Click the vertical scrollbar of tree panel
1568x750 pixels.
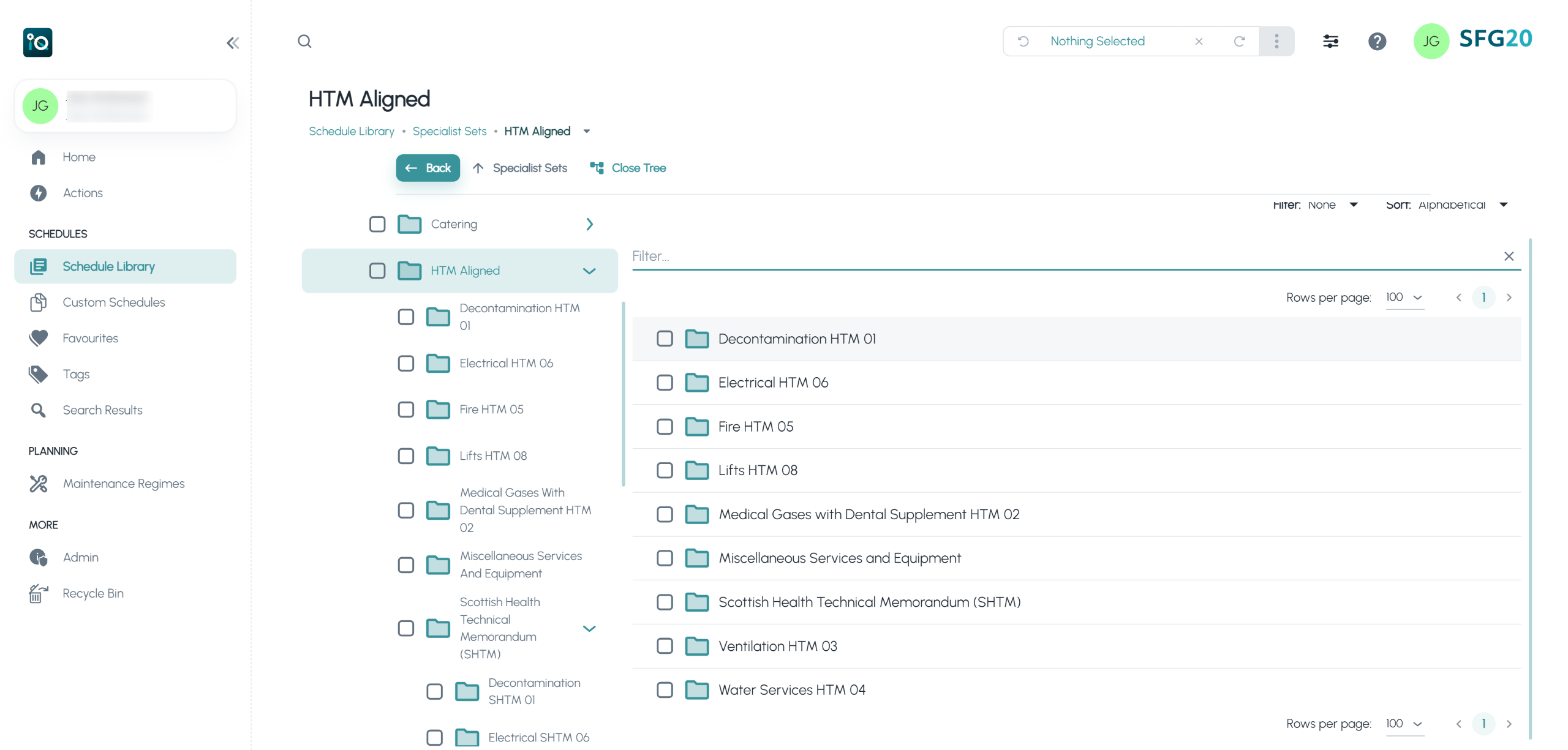tap(623, 394)
